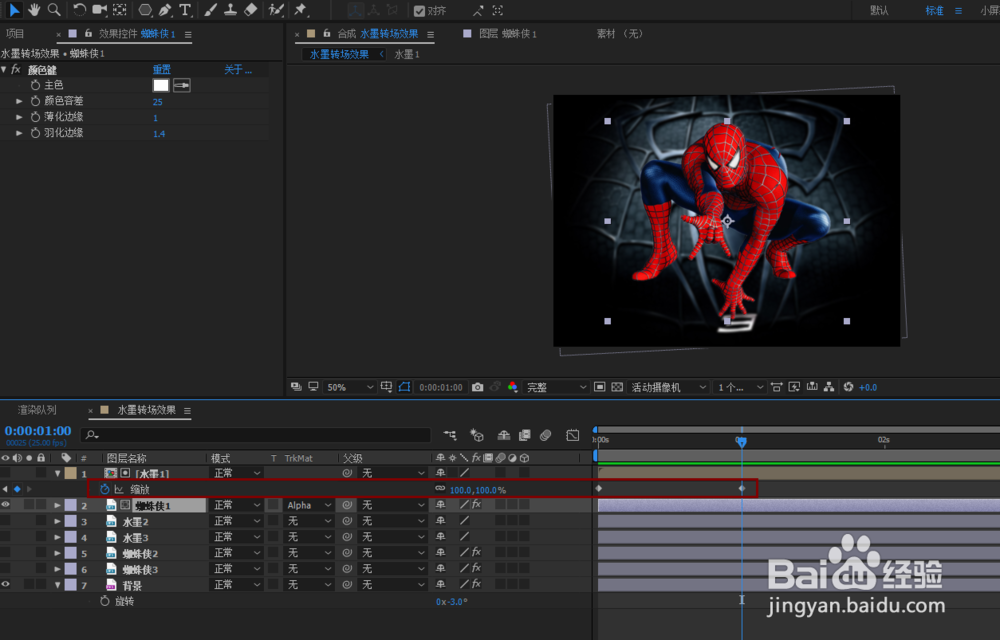
Task: Click the 重置 link for 颜色键 effect
Action: tap(161, 69)
